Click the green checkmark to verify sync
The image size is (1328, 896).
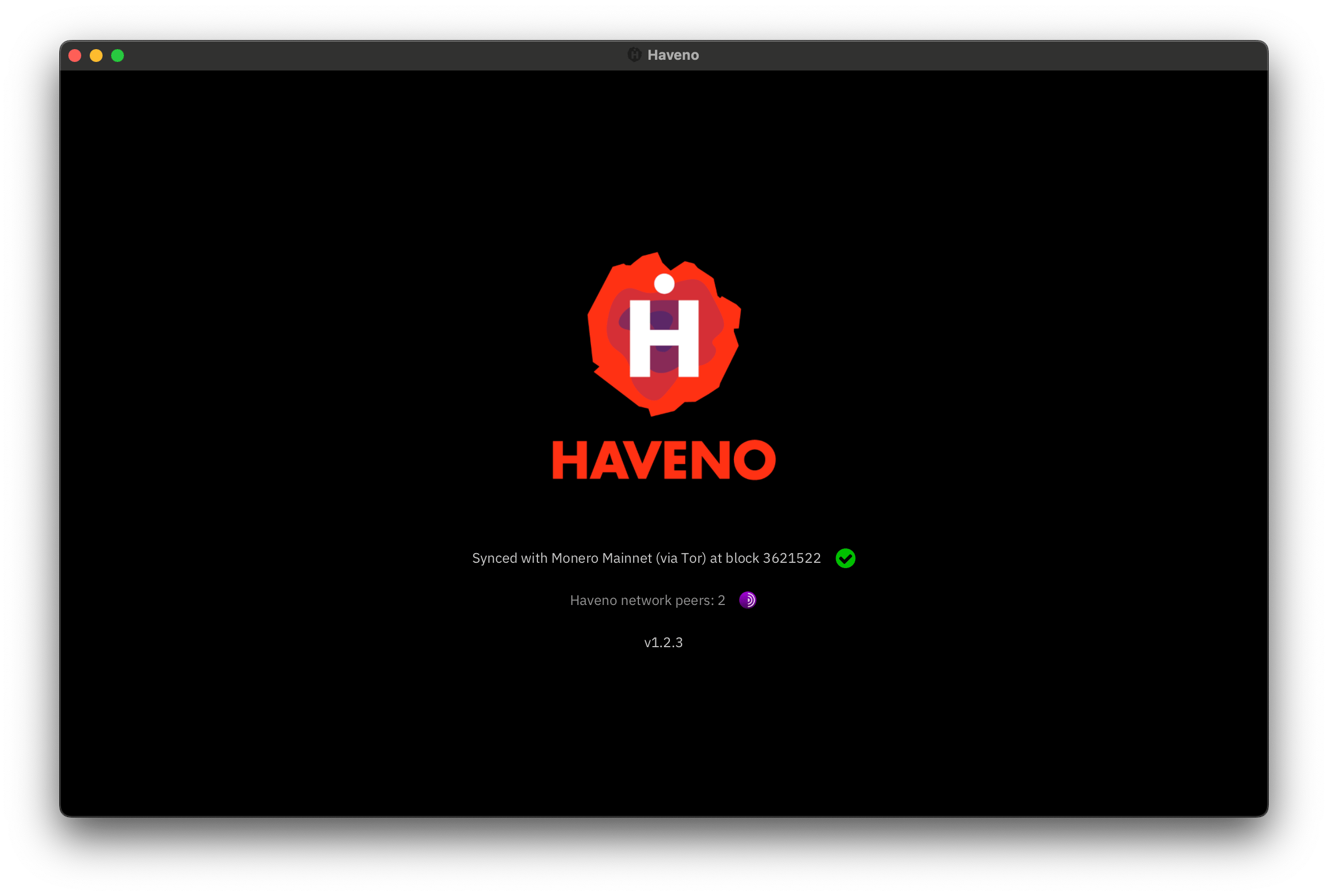846,559
